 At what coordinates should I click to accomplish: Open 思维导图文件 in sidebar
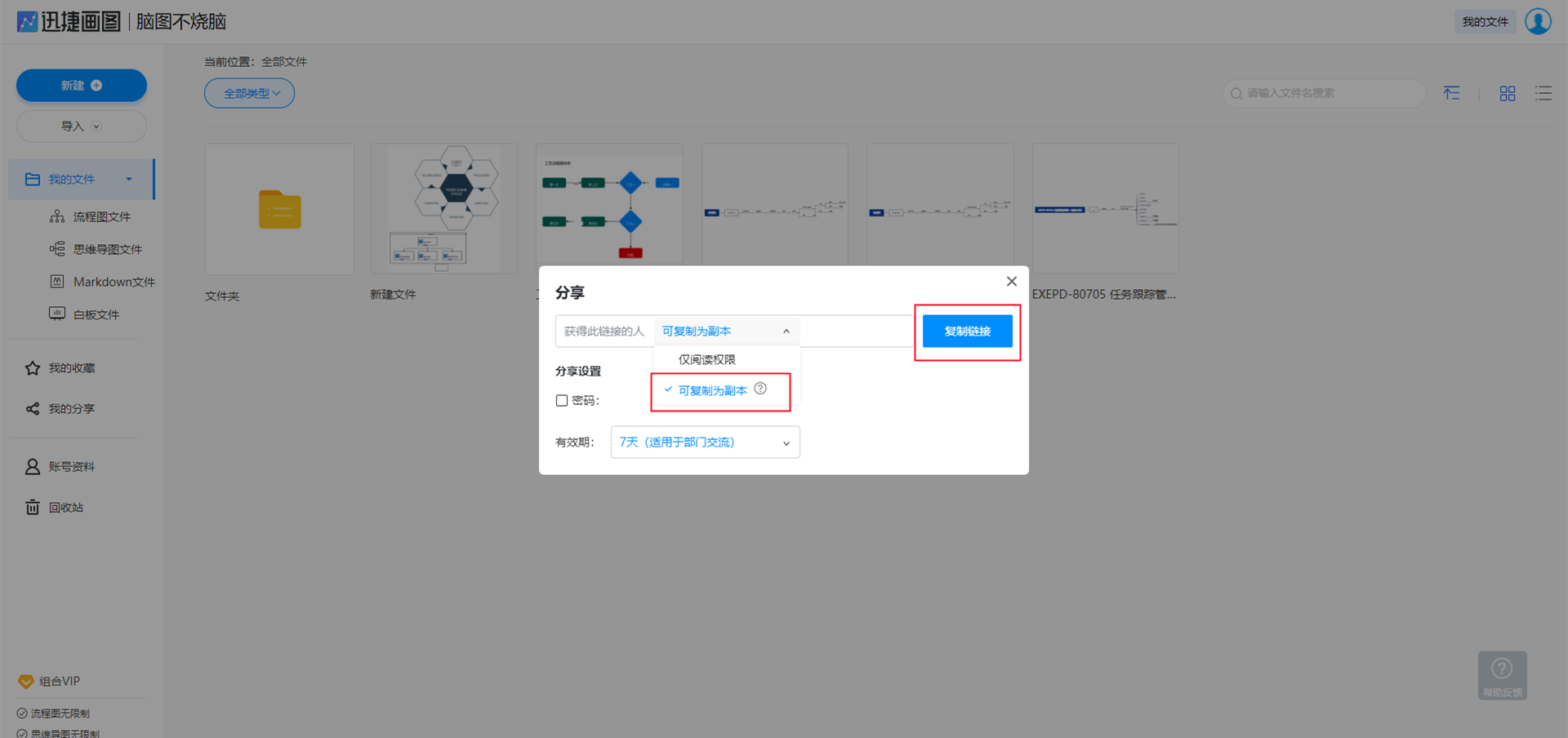pos(107,250)
